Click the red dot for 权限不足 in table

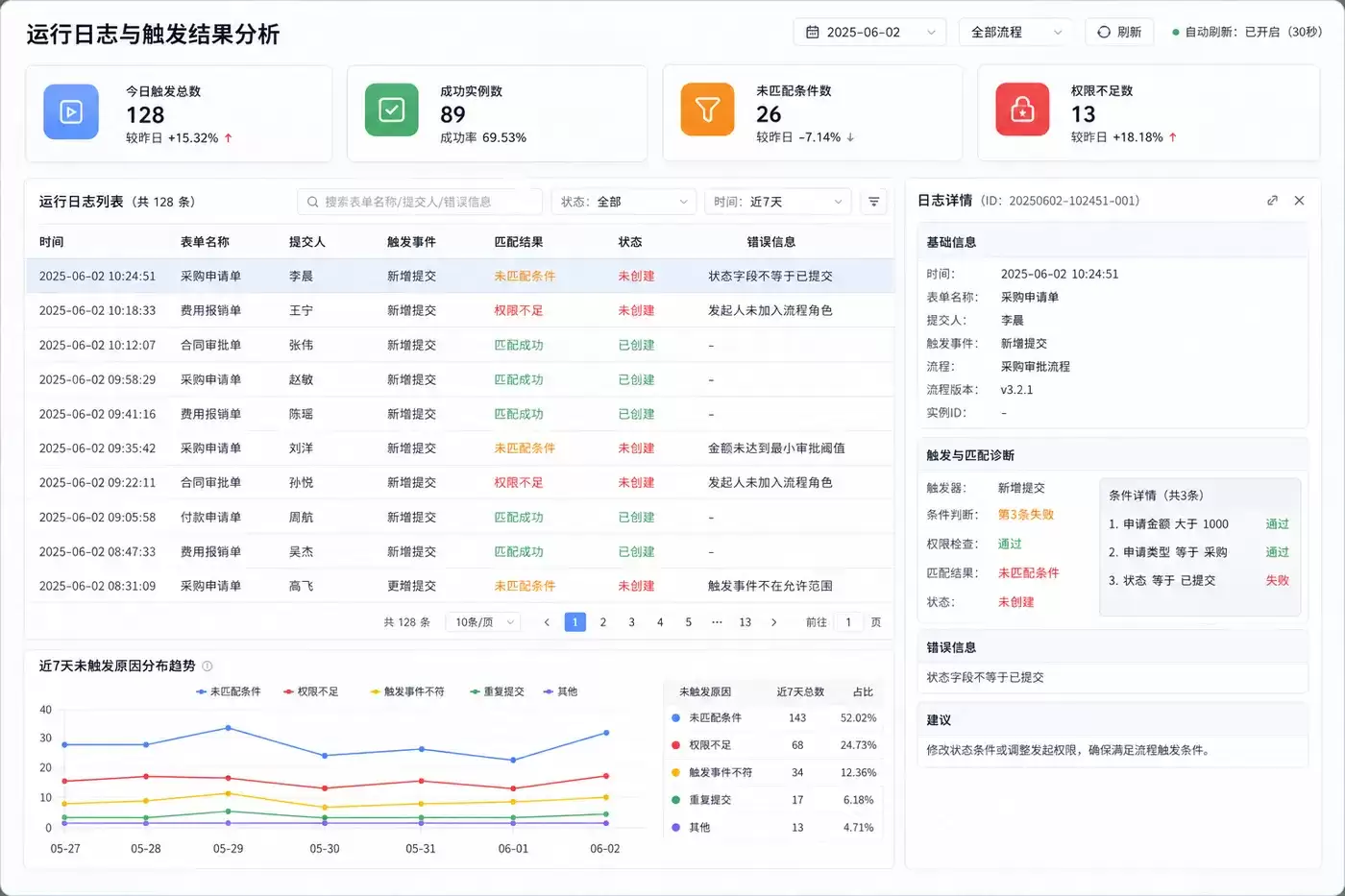pyautogui.click(x=675, y=745)
